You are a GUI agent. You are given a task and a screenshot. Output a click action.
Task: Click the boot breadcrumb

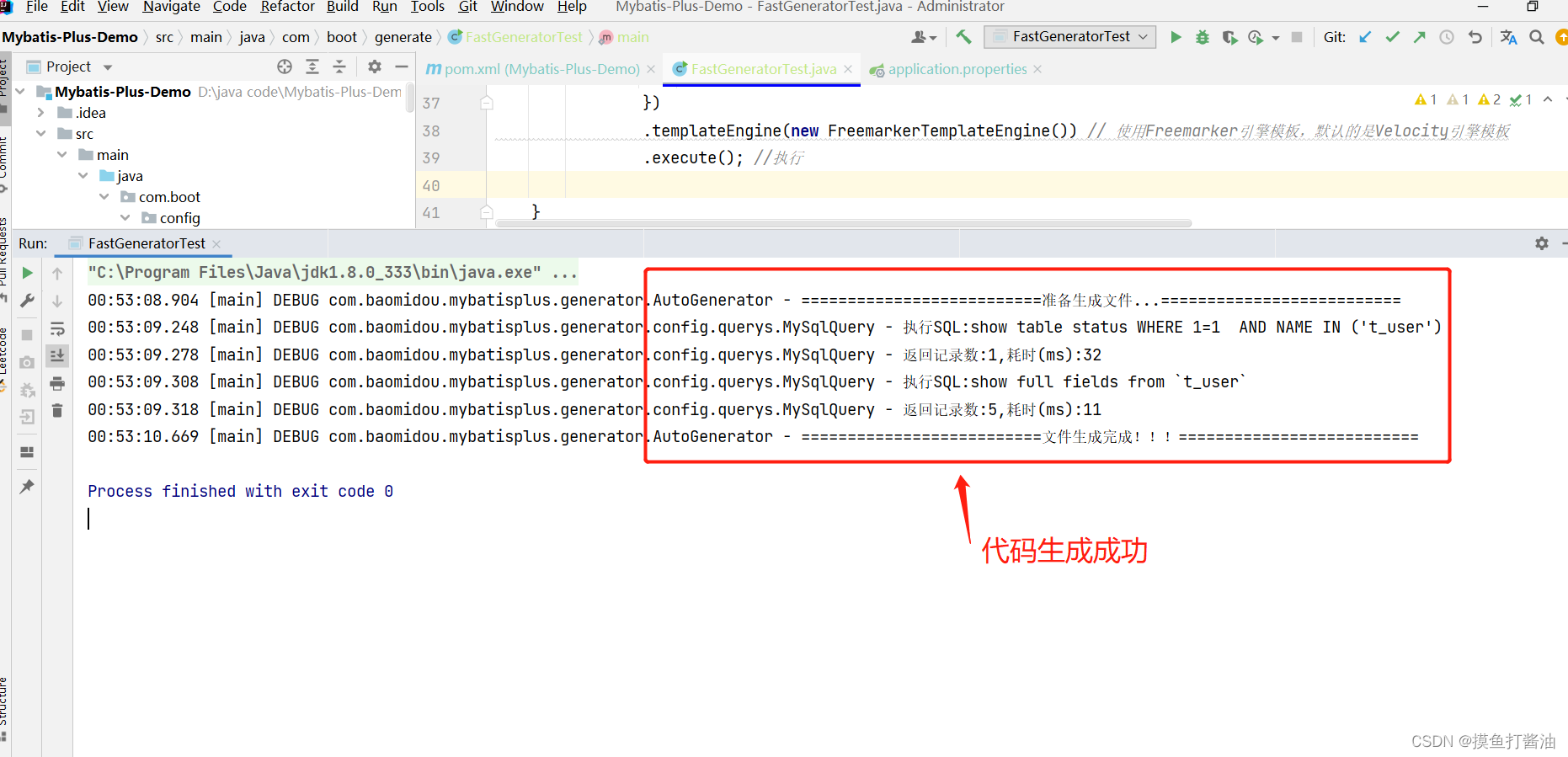342,37
